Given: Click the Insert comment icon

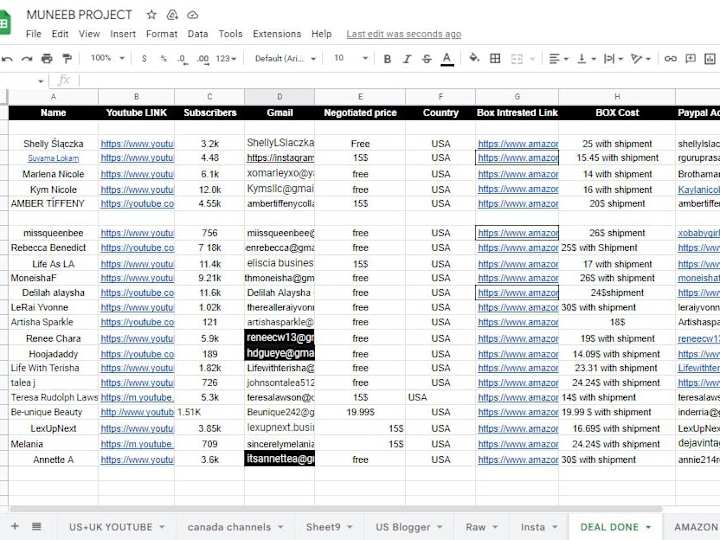Looking at the screenshot, I should (x=690, y=58).
